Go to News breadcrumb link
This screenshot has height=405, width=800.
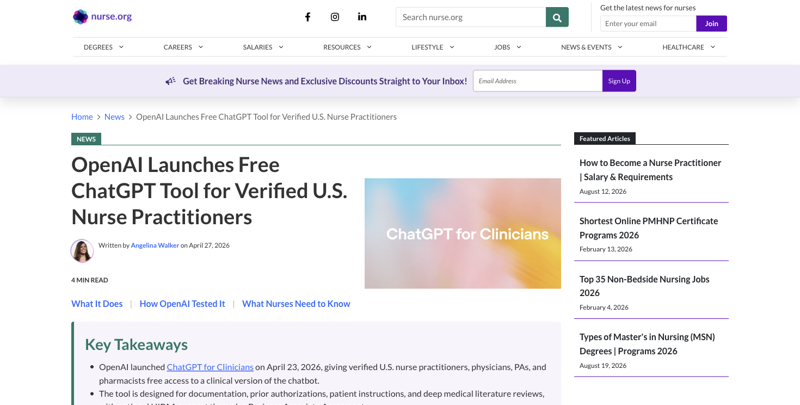(114, 117)
